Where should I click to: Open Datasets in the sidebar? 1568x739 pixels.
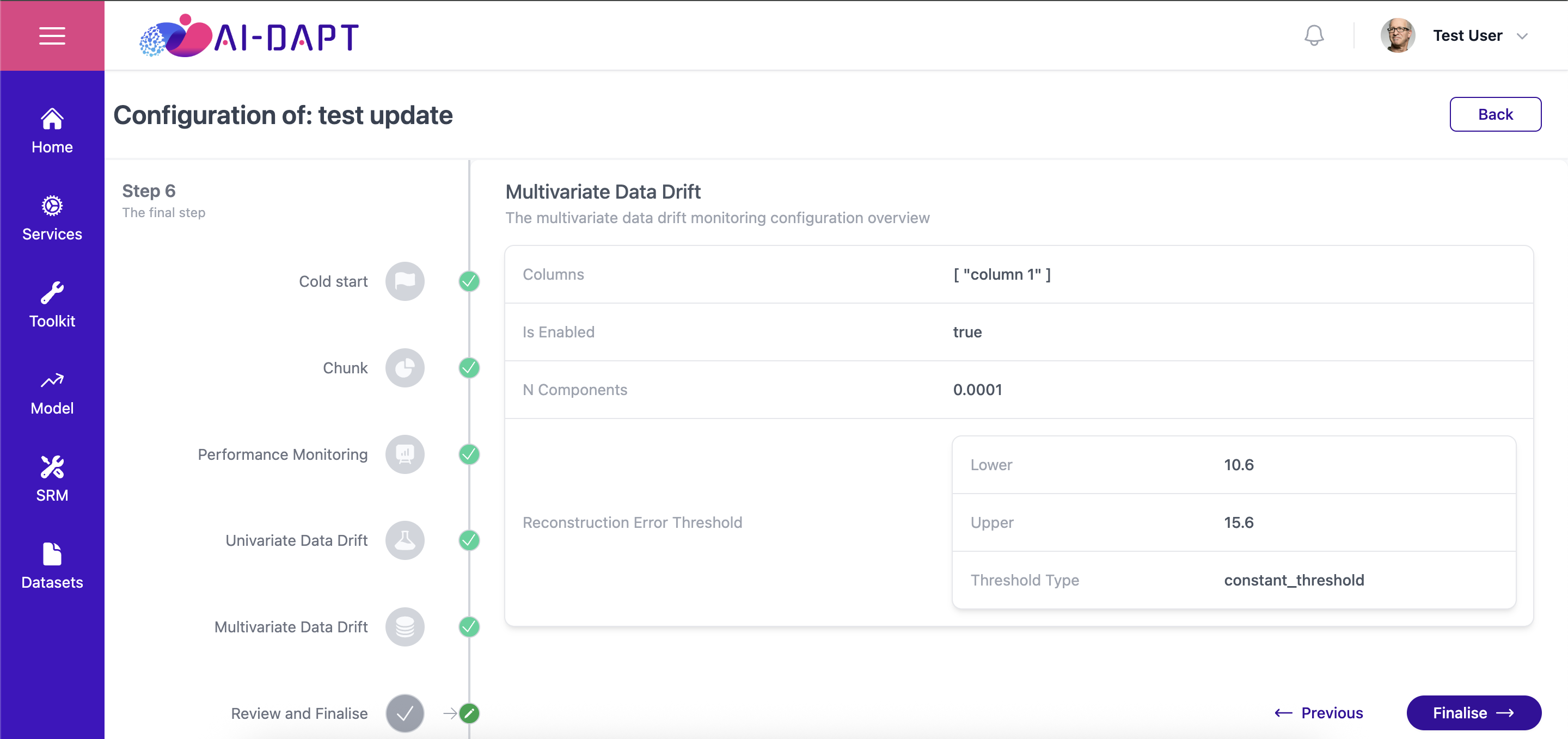click(x=52, y=565)
